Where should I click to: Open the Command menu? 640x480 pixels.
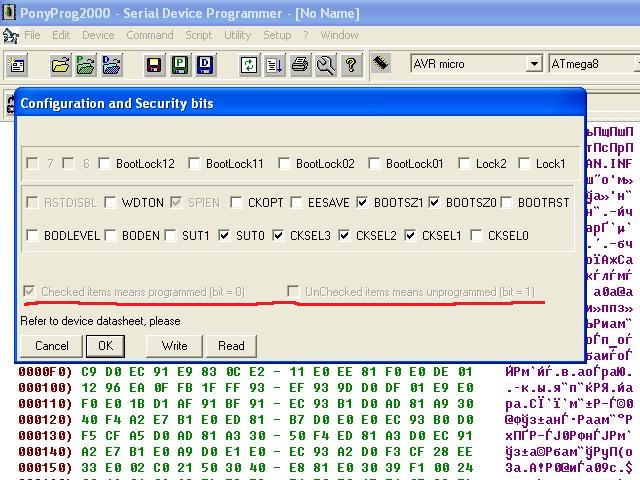pyautogui.click(x=149, y=35)
